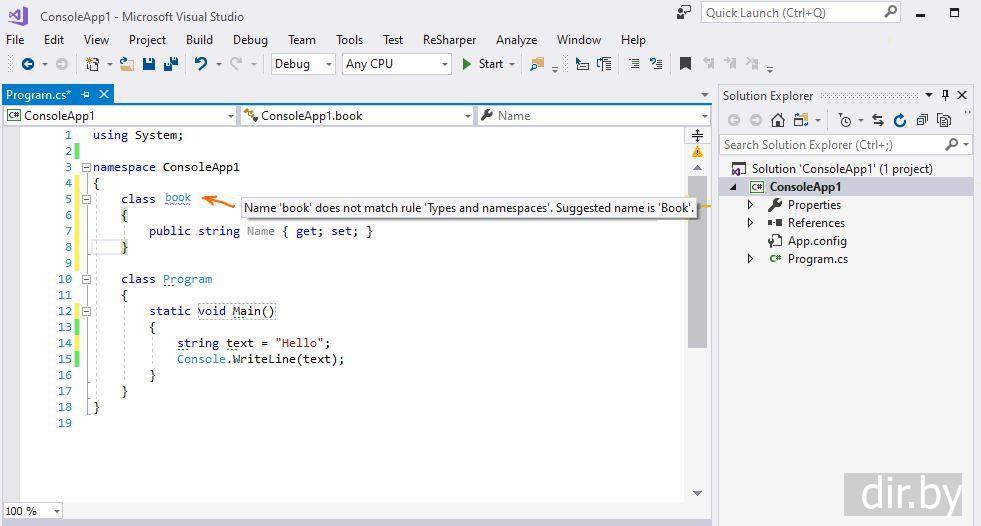This screenshot has width=981, height=526.
Task: Open the ReSharper menu
Action: pos(450,40)
